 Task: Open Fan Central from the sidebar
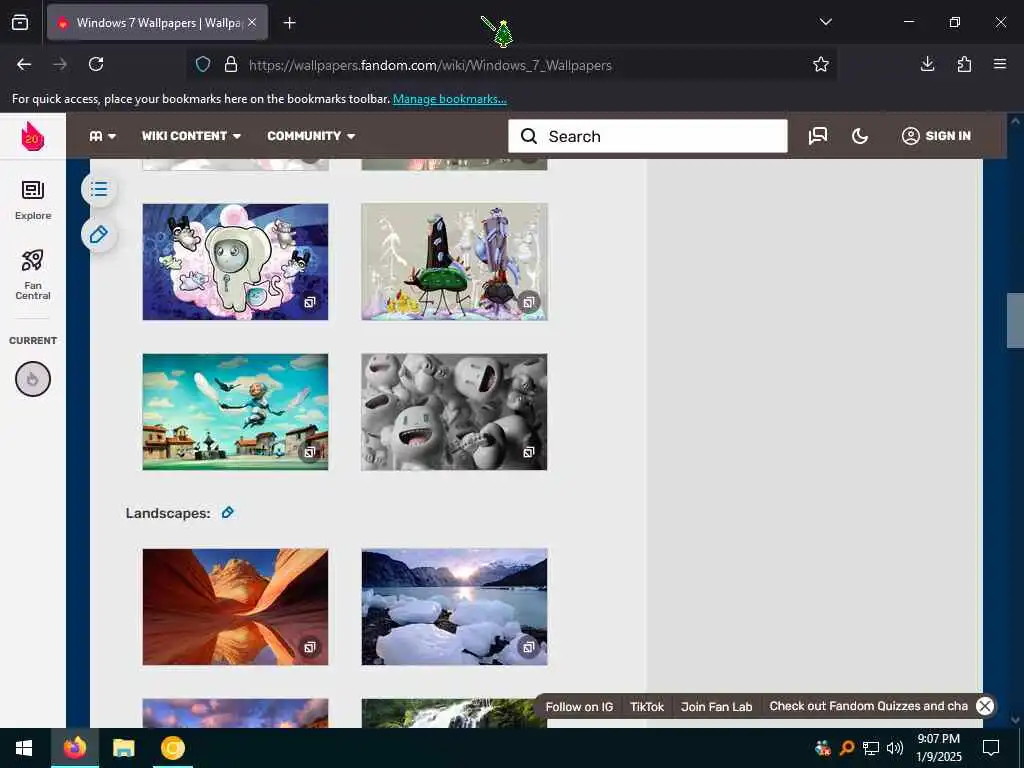coord(33,274)
